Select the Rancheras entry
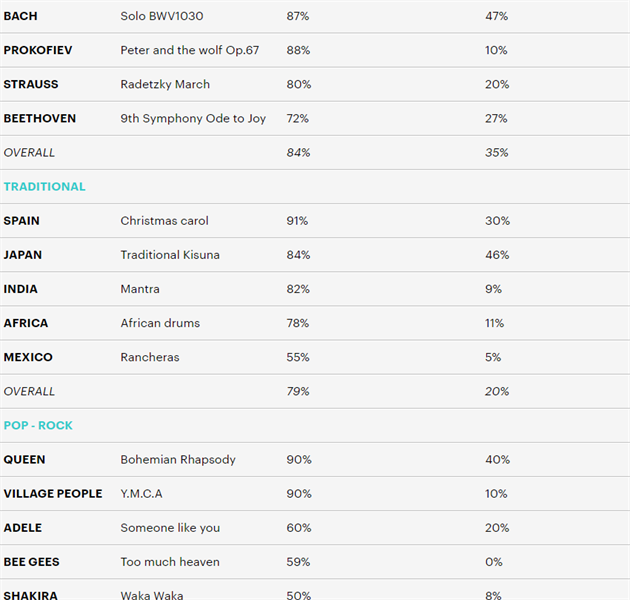630x600 pixels. tap(150, 357)
